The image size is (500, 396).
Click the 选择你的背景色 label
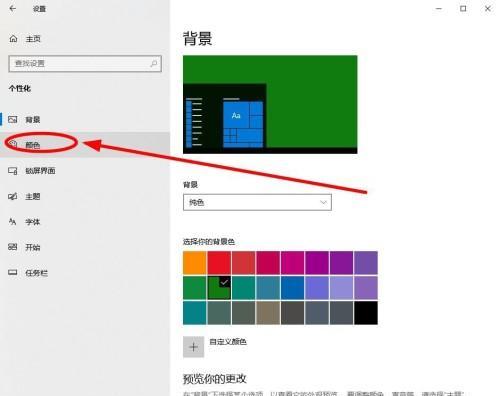209,242
